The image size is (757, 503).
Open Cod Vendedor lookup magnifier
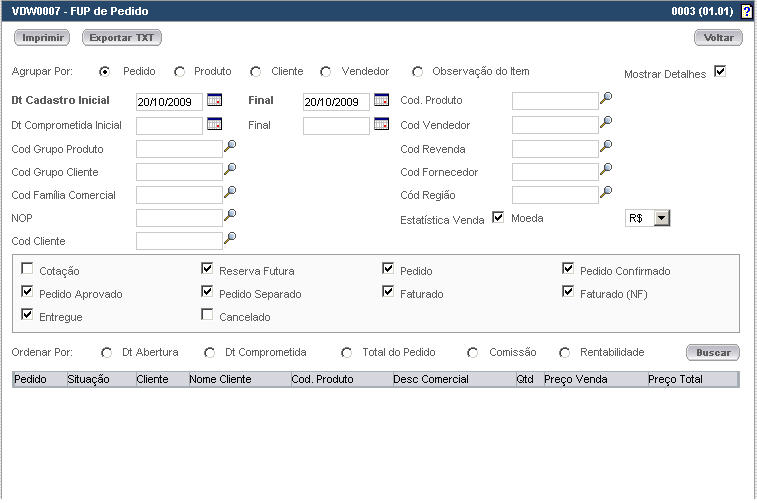(606, 123)
